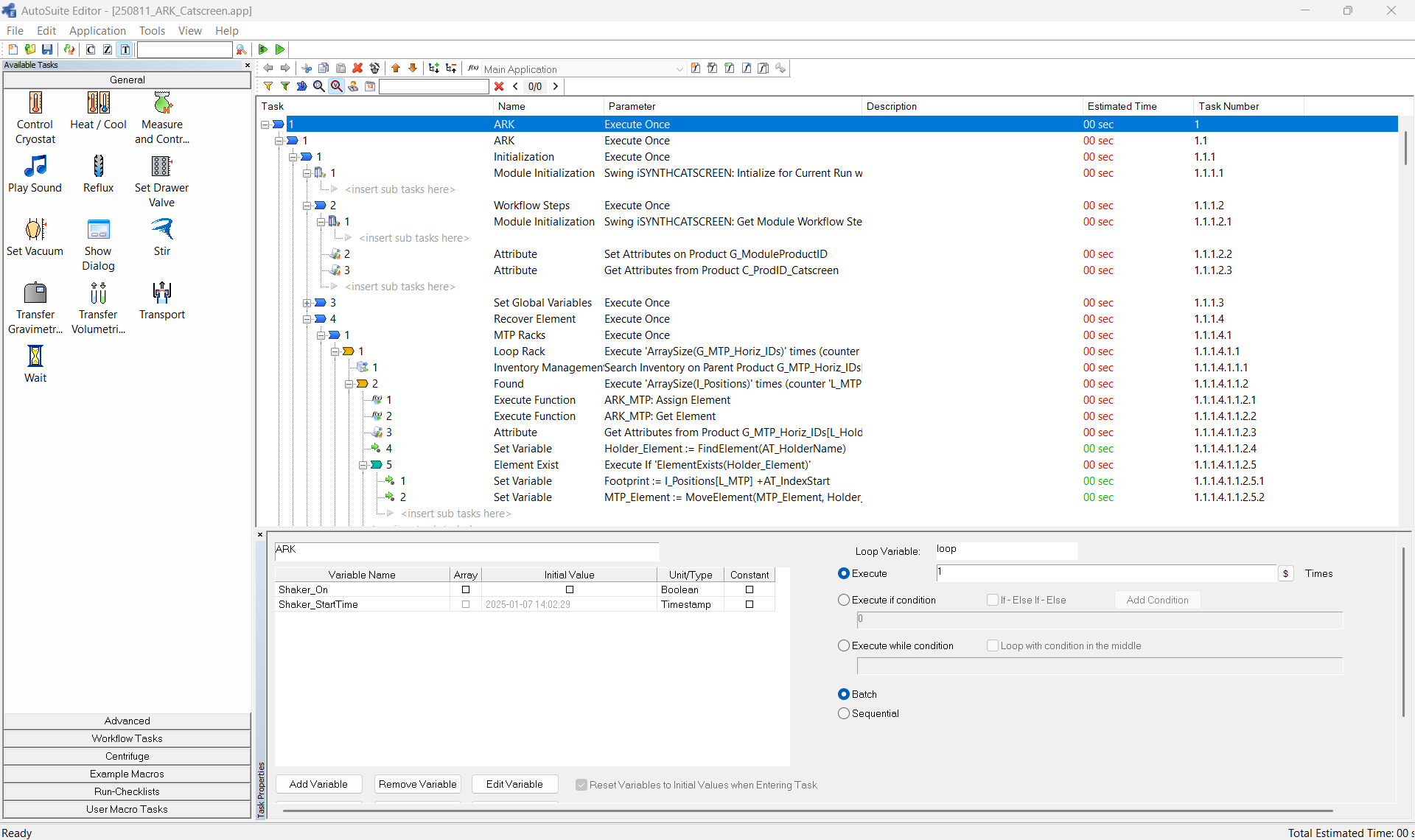The width and height of the screenshot is (1415, 840).
Task: Click the Loop Variable input field
Action: click(1006, 550)
